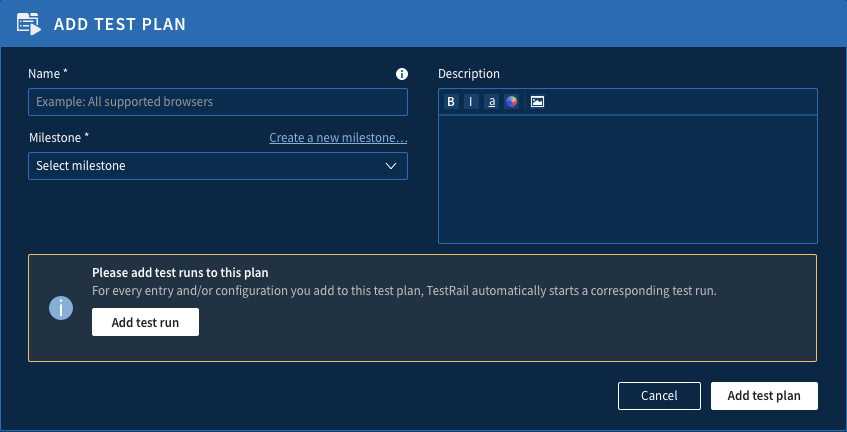This screenshot has height=432, width=847.
Task: Open the Create a new milestone link
Action: [338, 138]
